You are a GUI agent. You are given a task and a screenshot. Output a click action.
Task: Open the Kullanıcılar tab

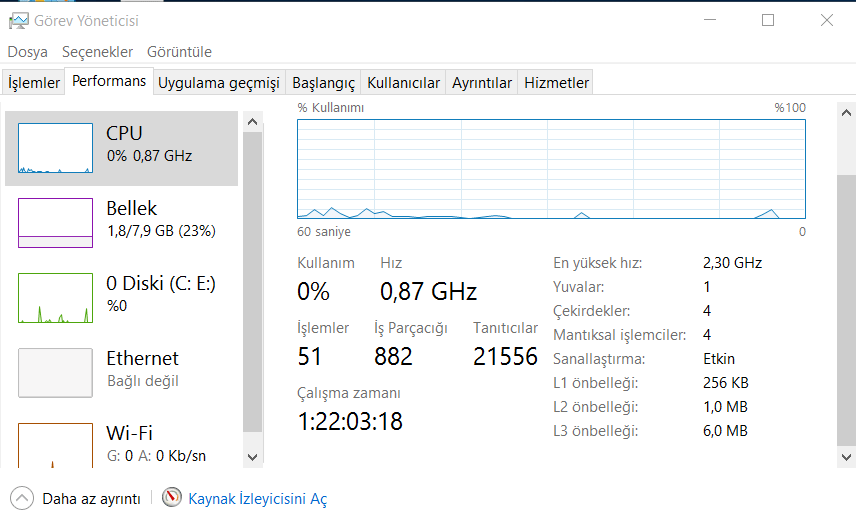pos(403,83)
